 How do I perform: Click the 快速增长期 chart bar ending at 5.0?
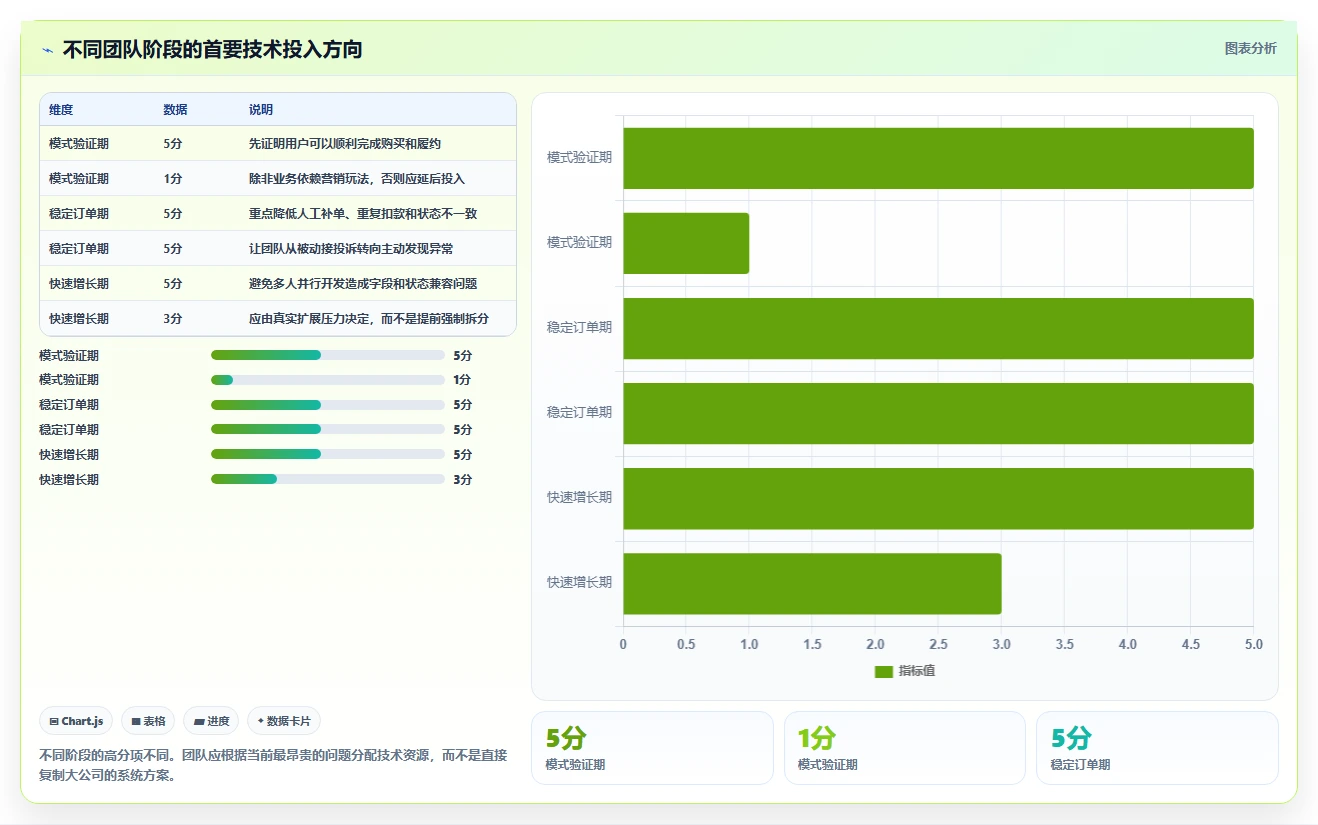point(938,498)
